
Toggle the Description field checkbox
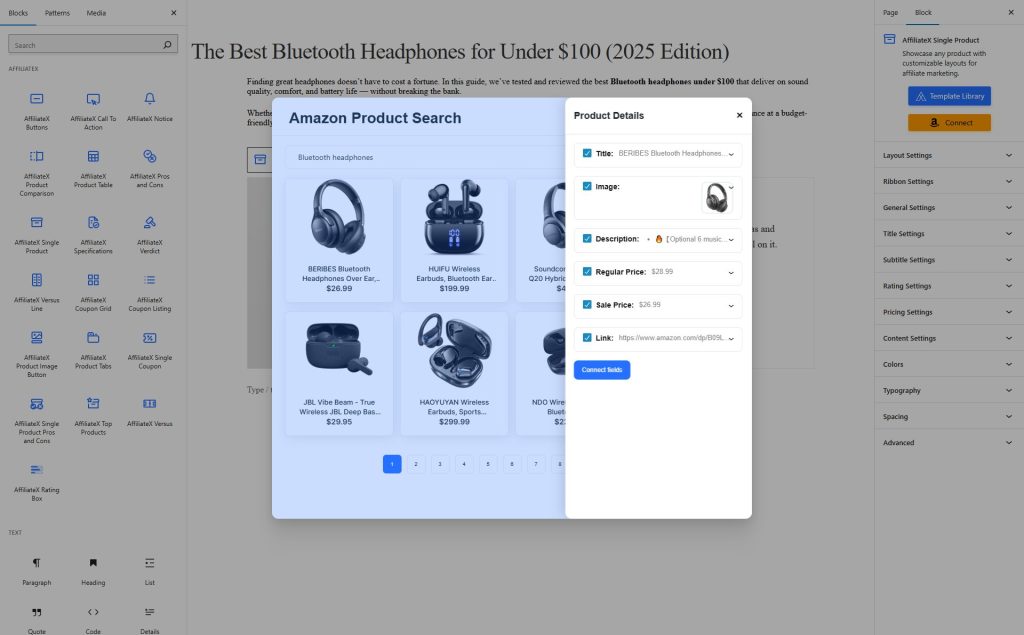pyautogui.click(x=587, y=238)
